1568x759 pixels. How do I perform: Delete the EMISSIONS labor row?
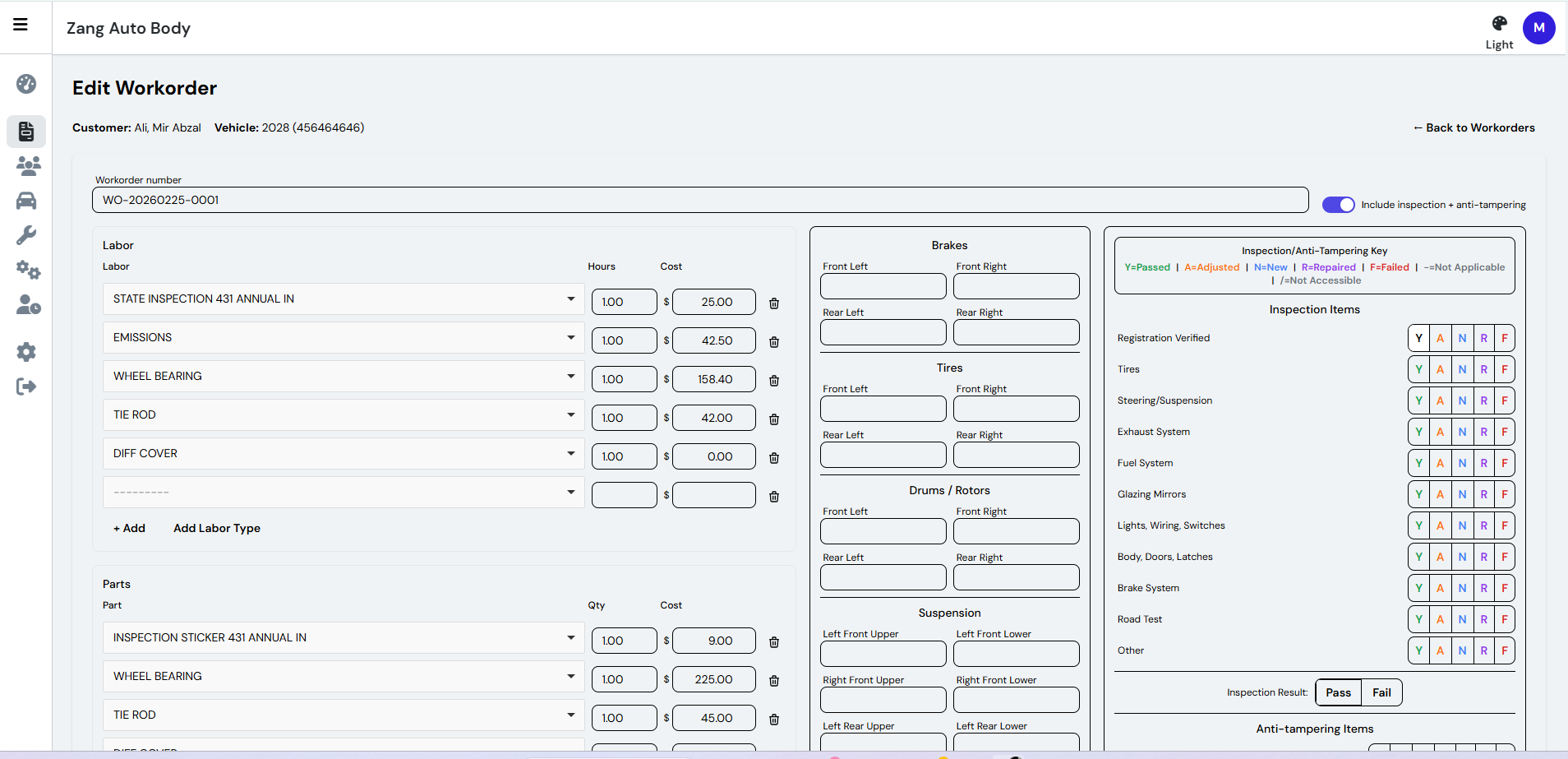[x=774, y=342]
